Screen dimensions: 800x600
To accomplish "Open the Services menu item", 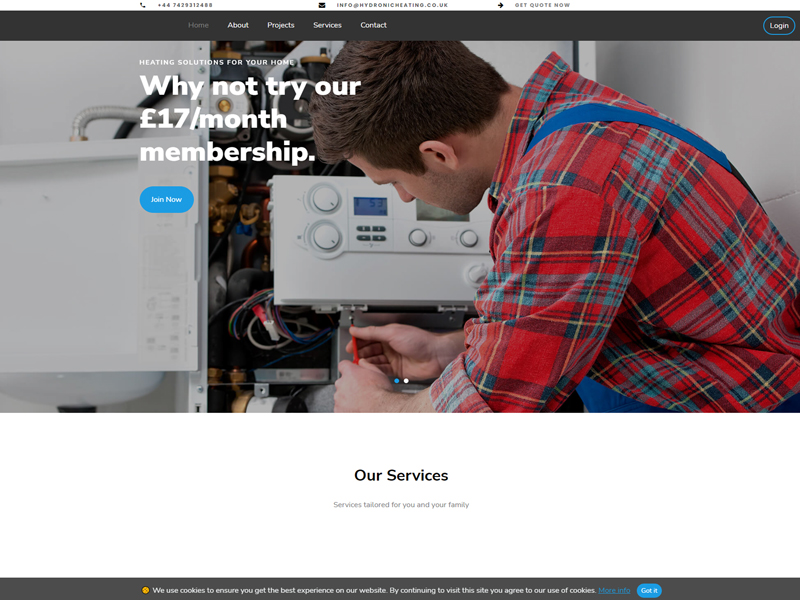I will pyautogui.click(x=328, y=25).
